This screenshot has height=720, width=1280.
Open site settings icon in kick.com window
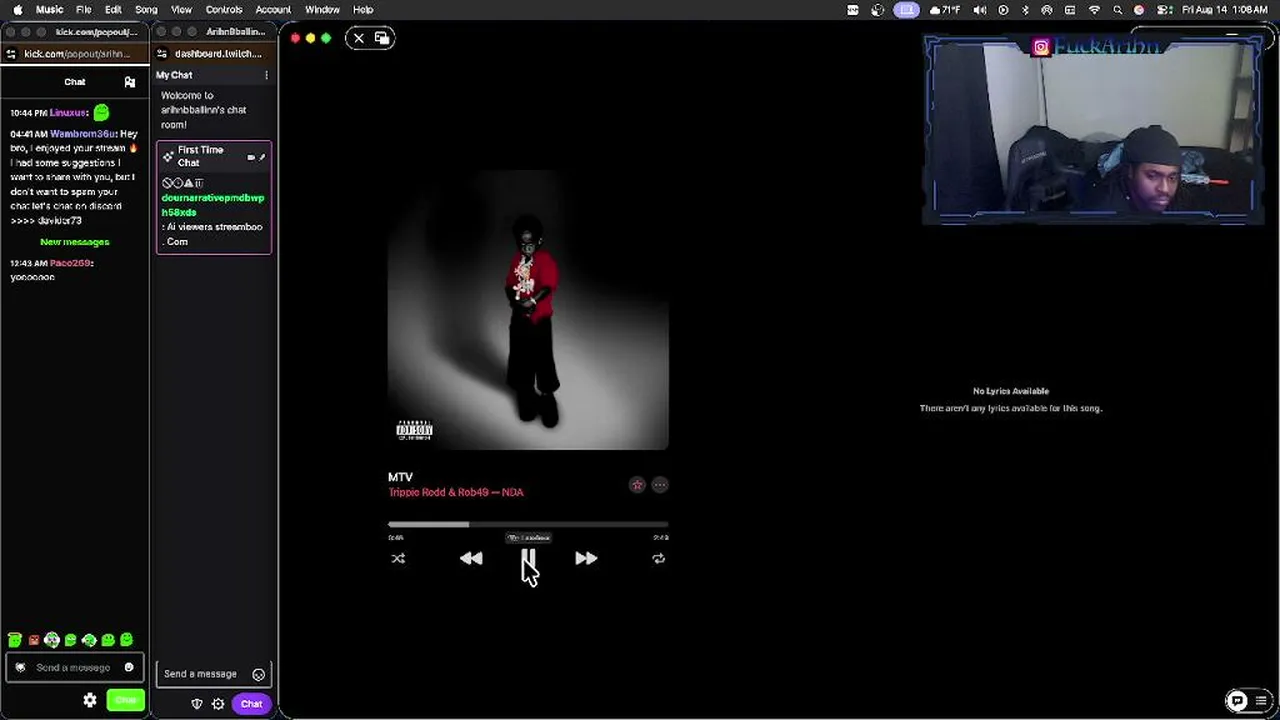tap(11, 54)
